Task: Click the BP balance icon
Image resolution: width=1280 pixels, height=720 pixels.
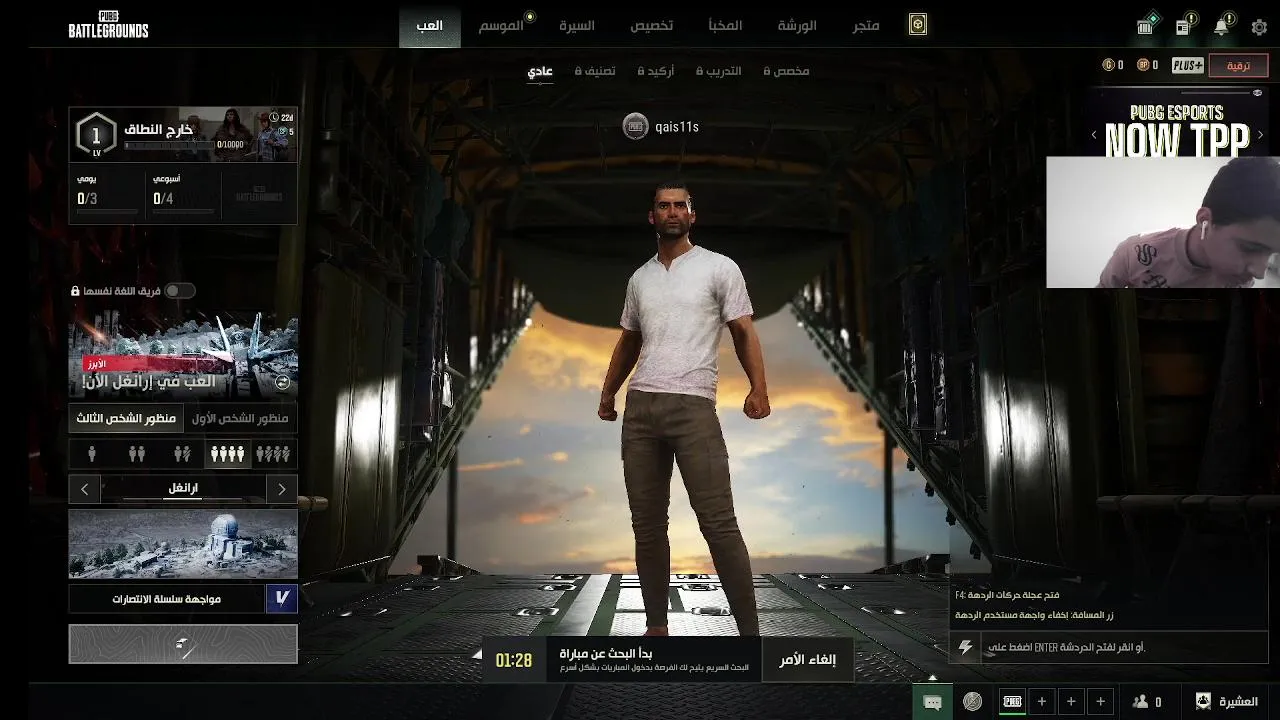Action: [1142, 65]
